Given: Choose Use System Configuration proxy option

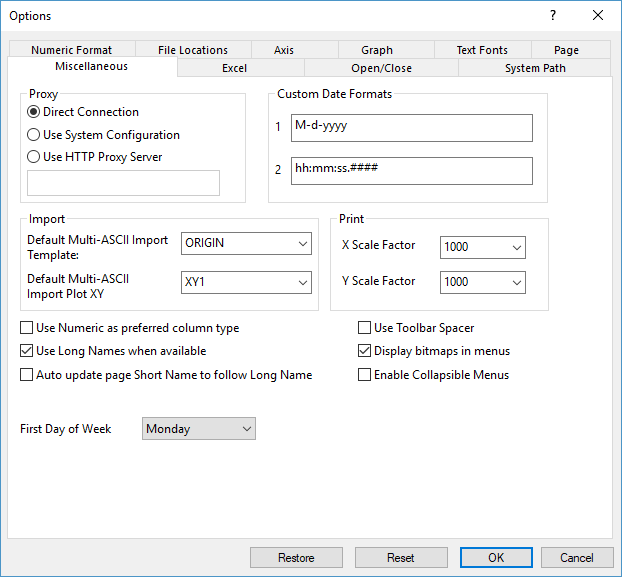Looking at the screenshot, I should pos(34,134).
